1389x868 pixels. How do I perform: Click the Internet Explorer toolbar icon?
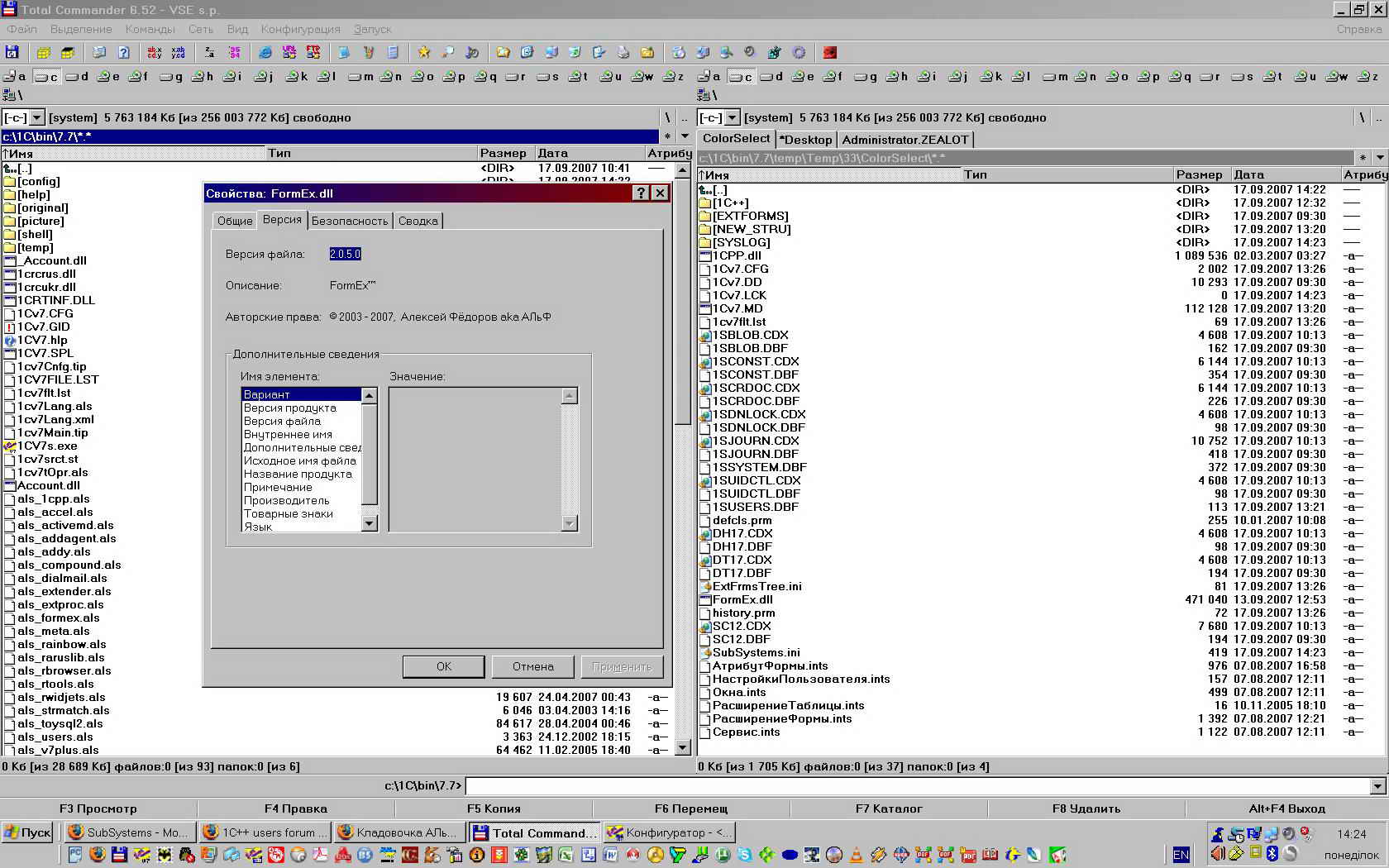click(265, 52)
